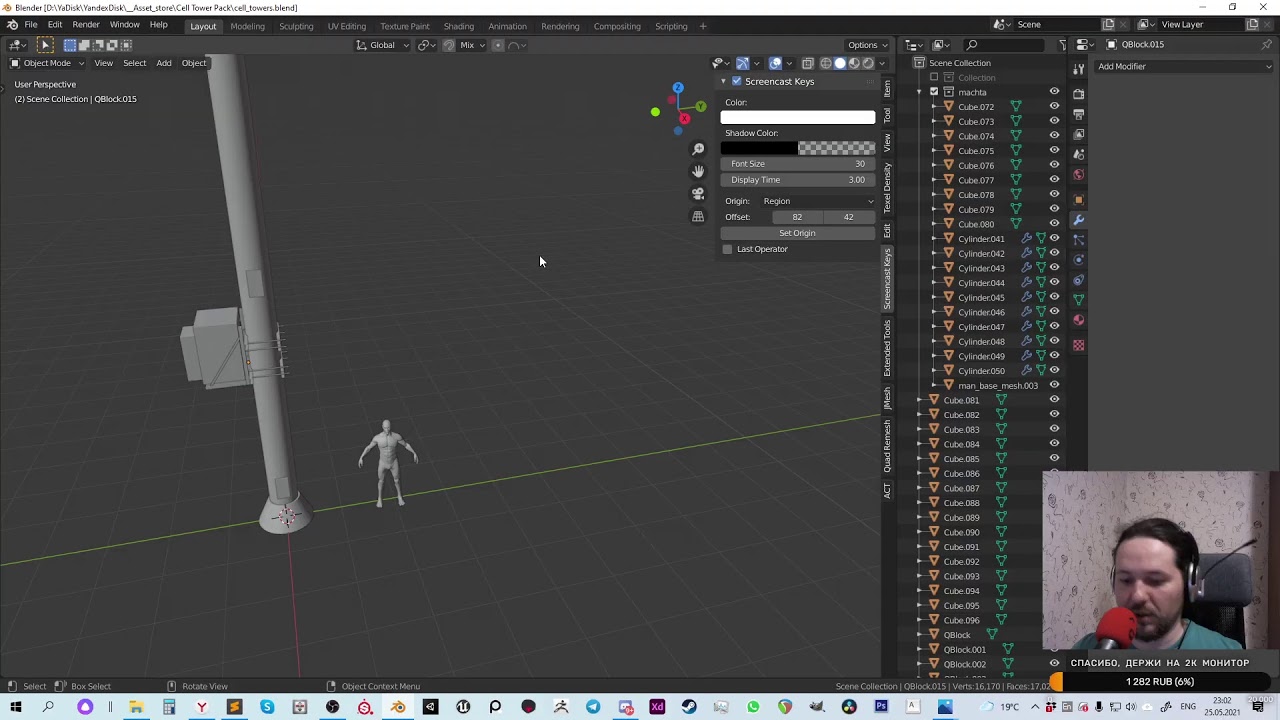
Task: Hide Cube.085 with its eye icon
Action: 1054,459
